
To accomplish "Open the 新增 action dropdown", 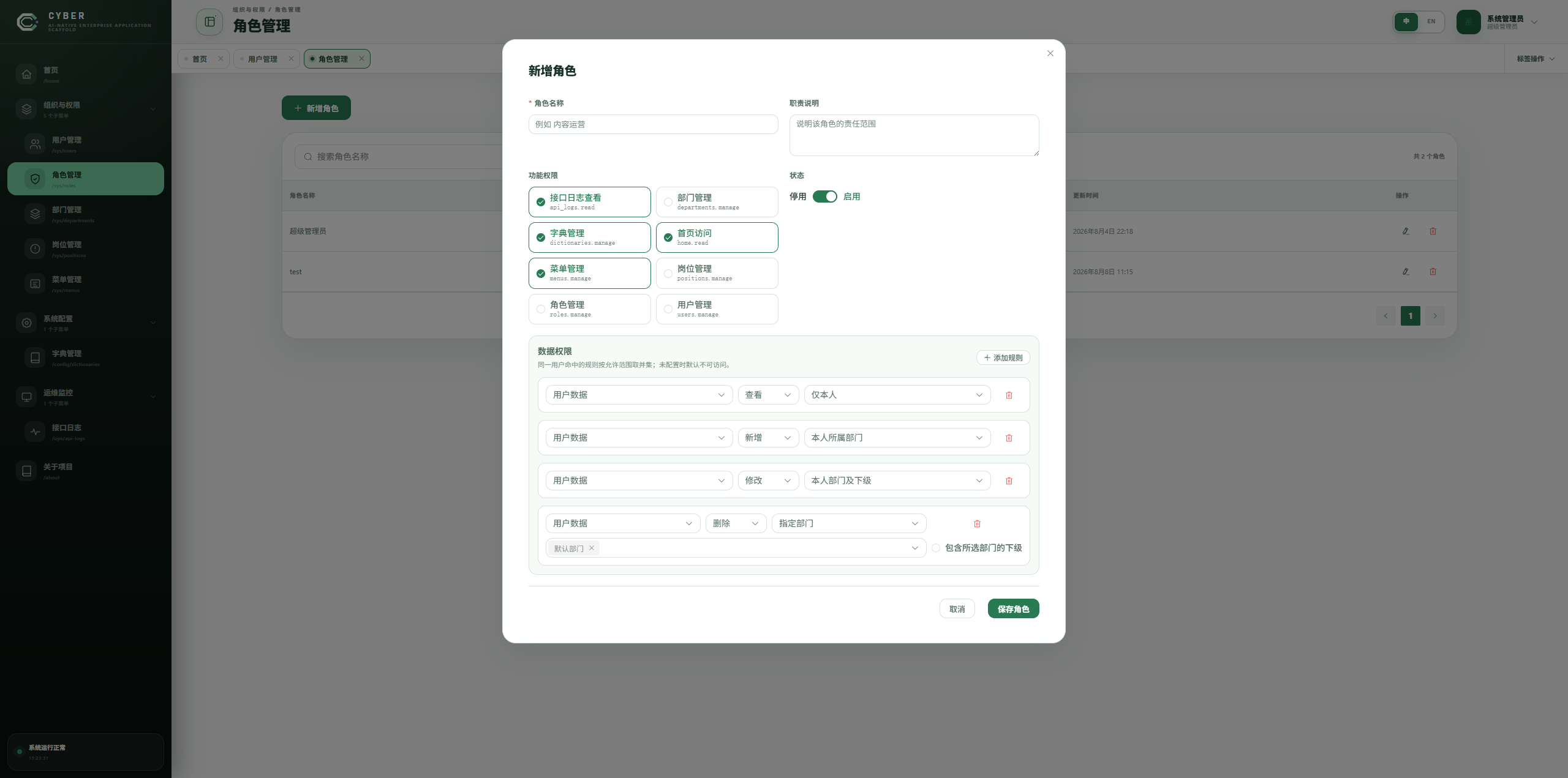I will [768, 438].
